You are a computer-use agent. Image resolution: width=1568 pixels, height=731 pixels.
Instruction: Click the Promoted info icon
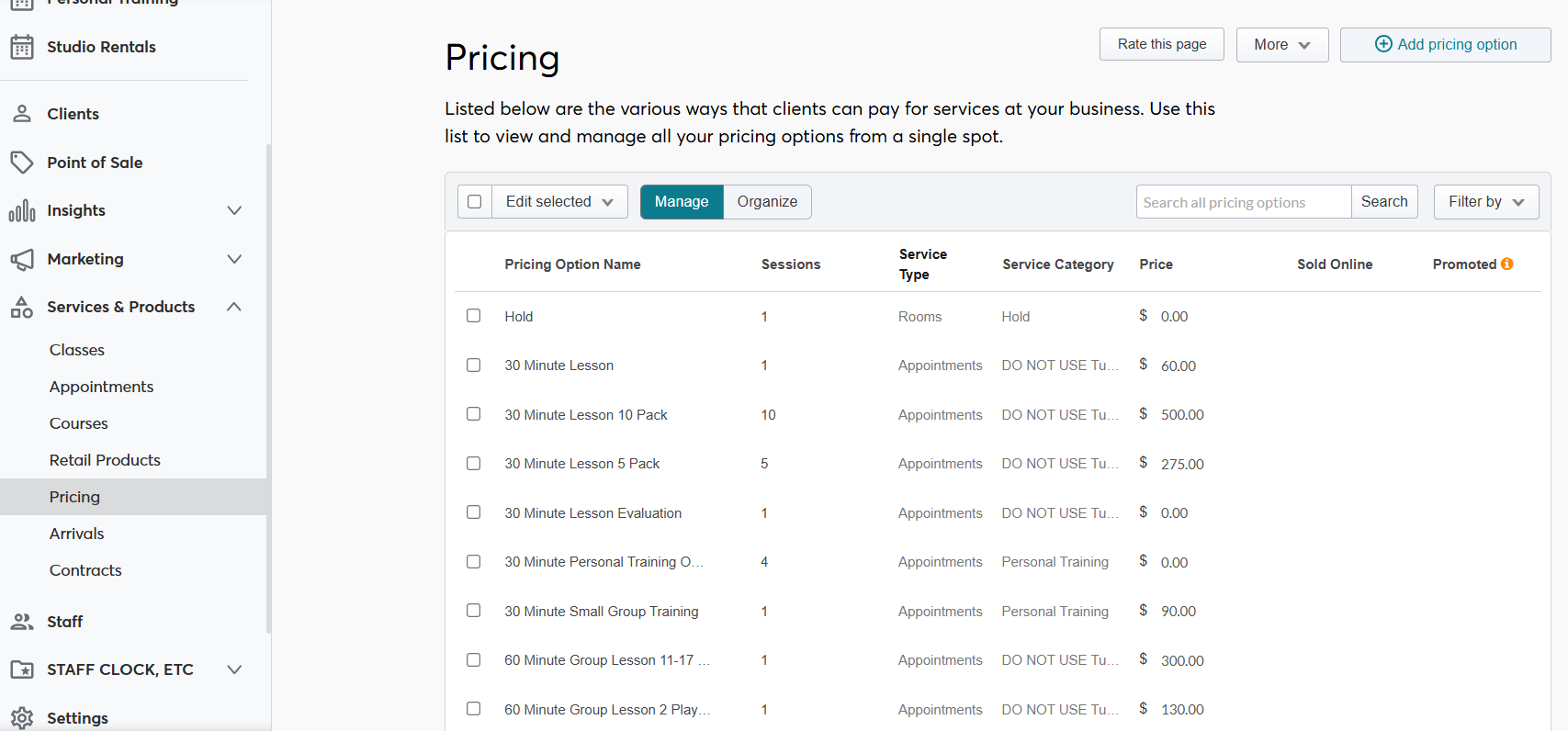point(1506,264)
